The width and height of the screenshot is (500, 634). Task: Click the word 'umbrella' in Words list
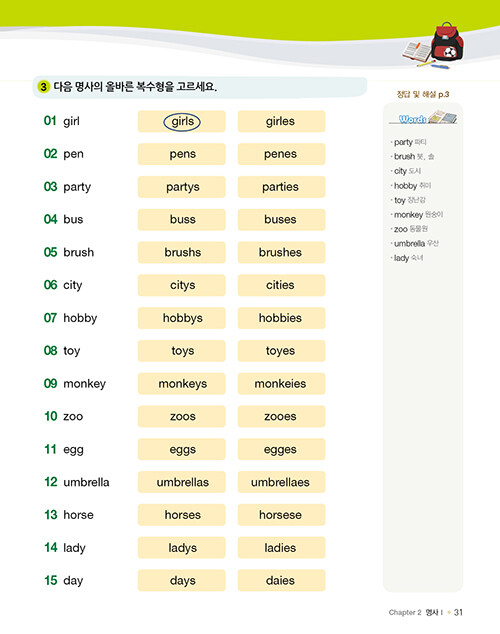click(409, 243)
